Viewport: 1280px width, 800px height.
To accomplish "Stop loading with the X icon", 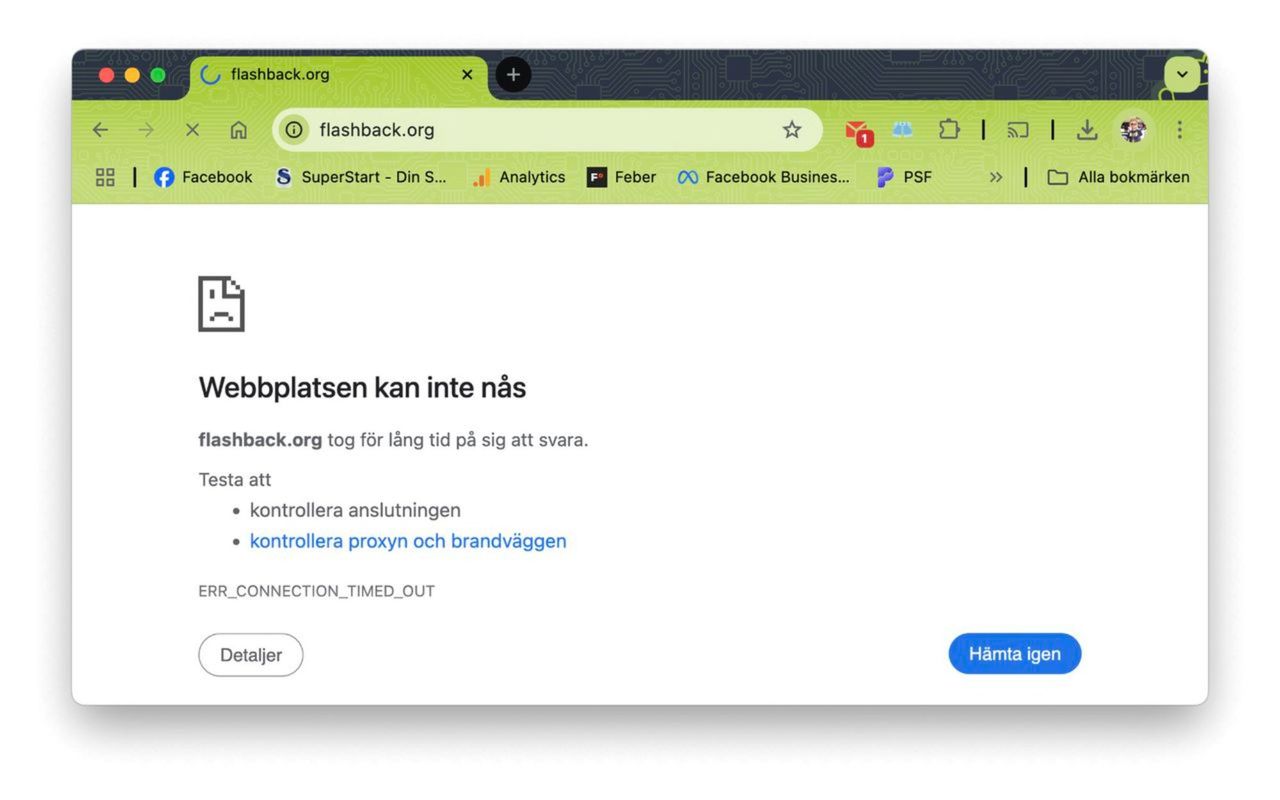I will click(191, 129).
